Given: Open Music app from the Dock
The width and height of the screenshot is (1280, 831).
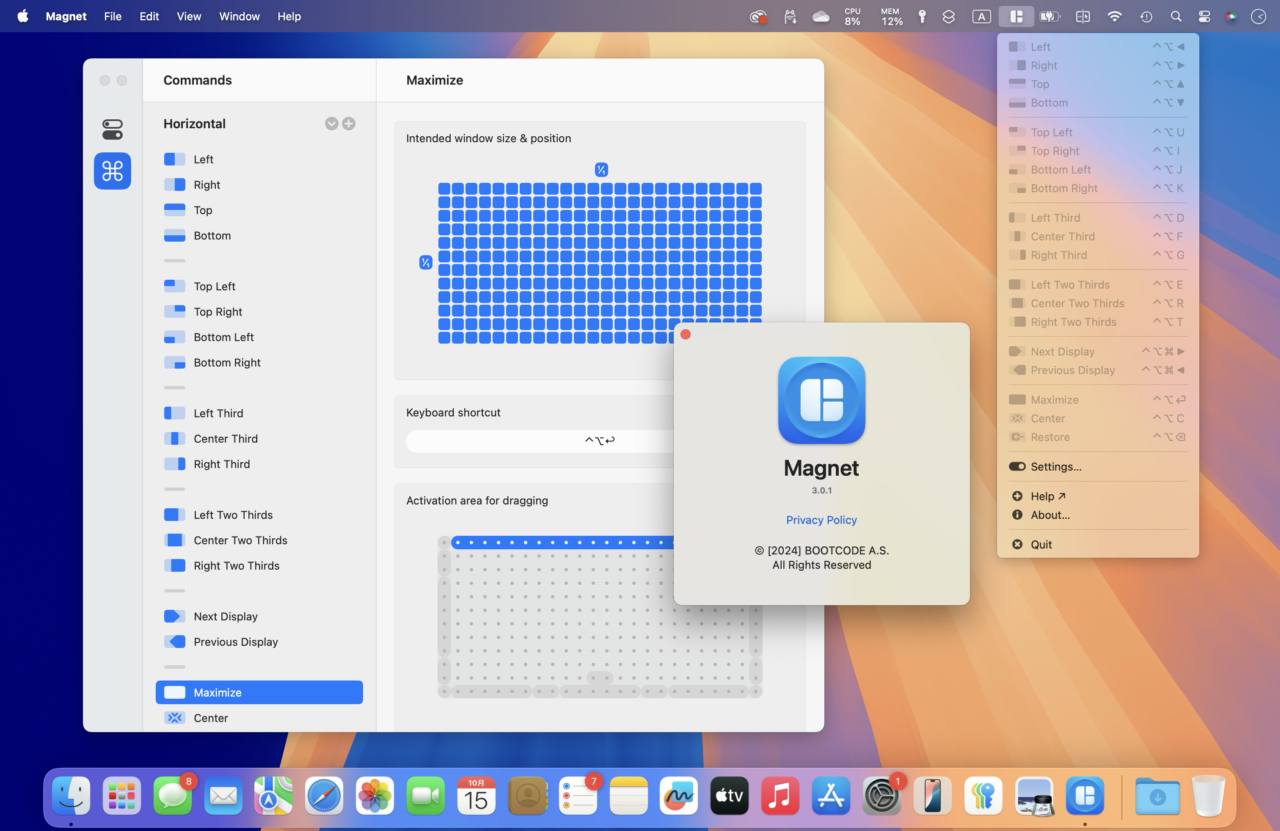Looking at the screenshot, I should [780, 796].
